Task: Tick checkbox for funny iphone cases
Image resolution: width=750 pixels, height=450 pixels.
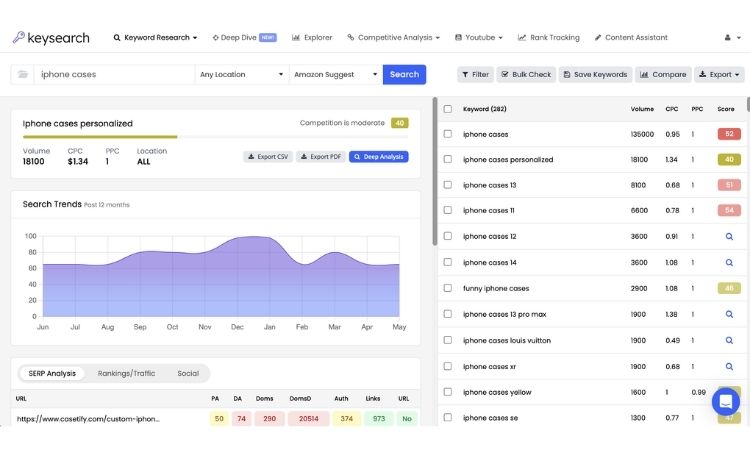Action: coord(448,288)
